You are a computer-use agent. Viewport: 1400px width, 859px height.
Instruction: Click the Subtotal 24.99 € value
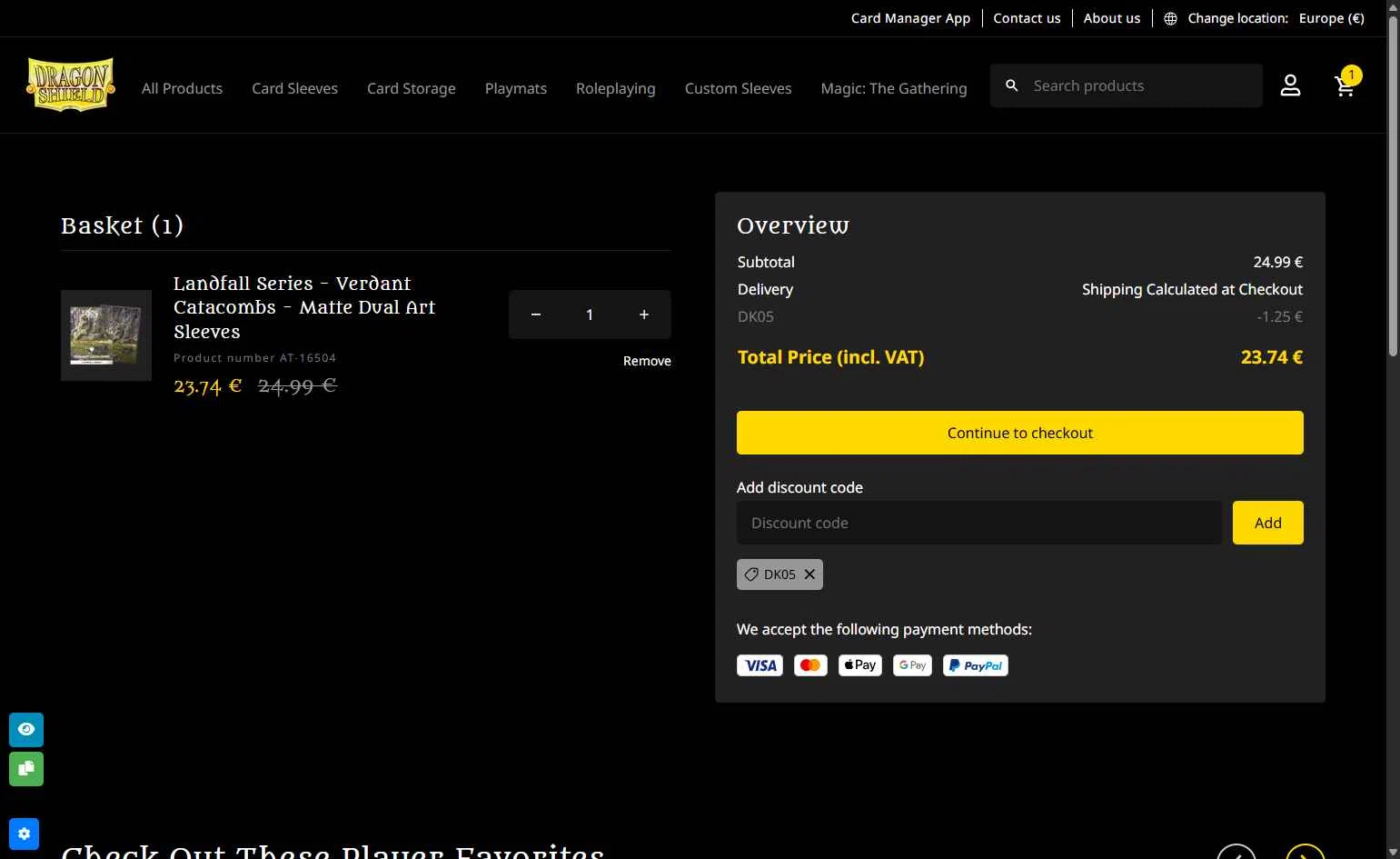click(1278, 262)
